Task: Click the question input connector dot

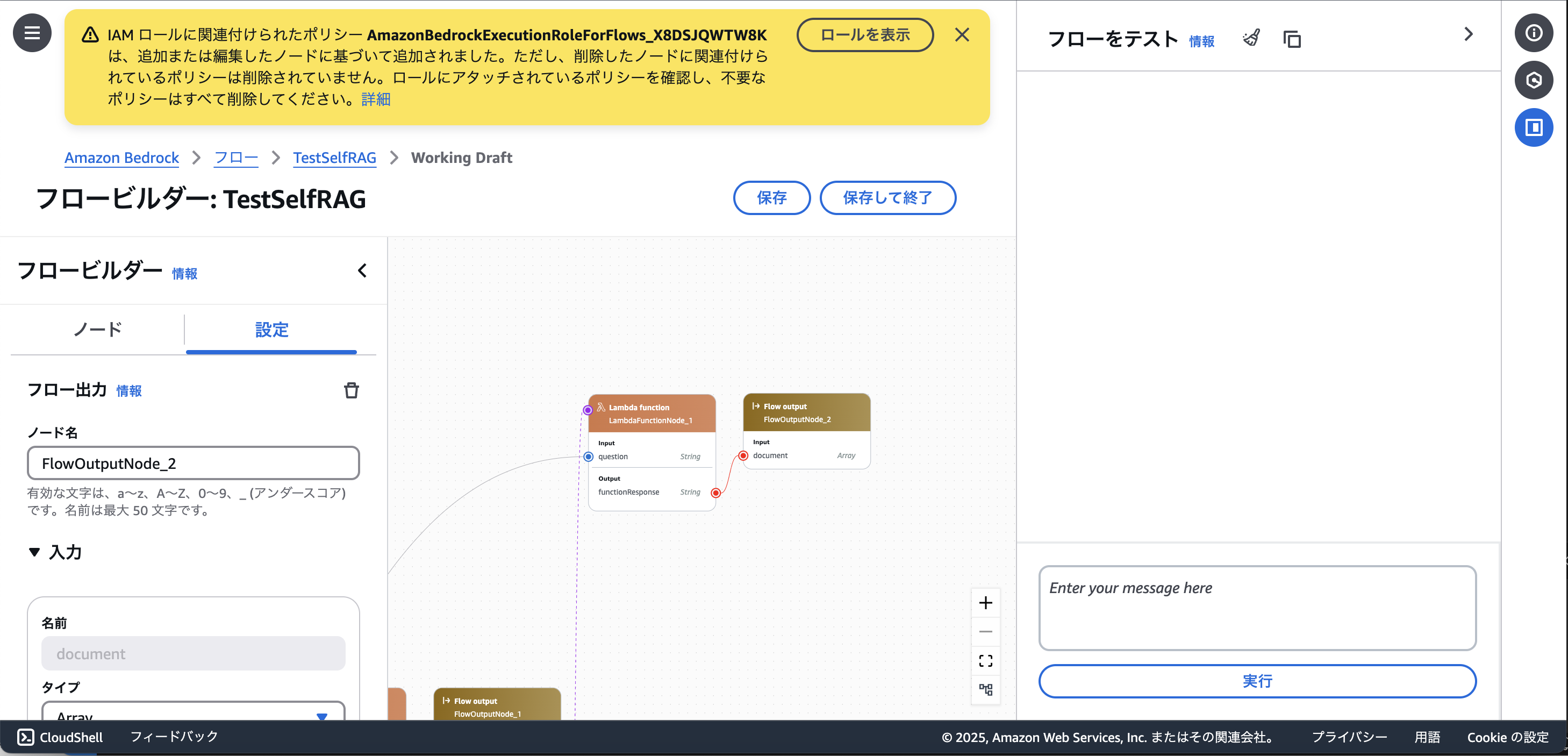Action: (588, 457)
